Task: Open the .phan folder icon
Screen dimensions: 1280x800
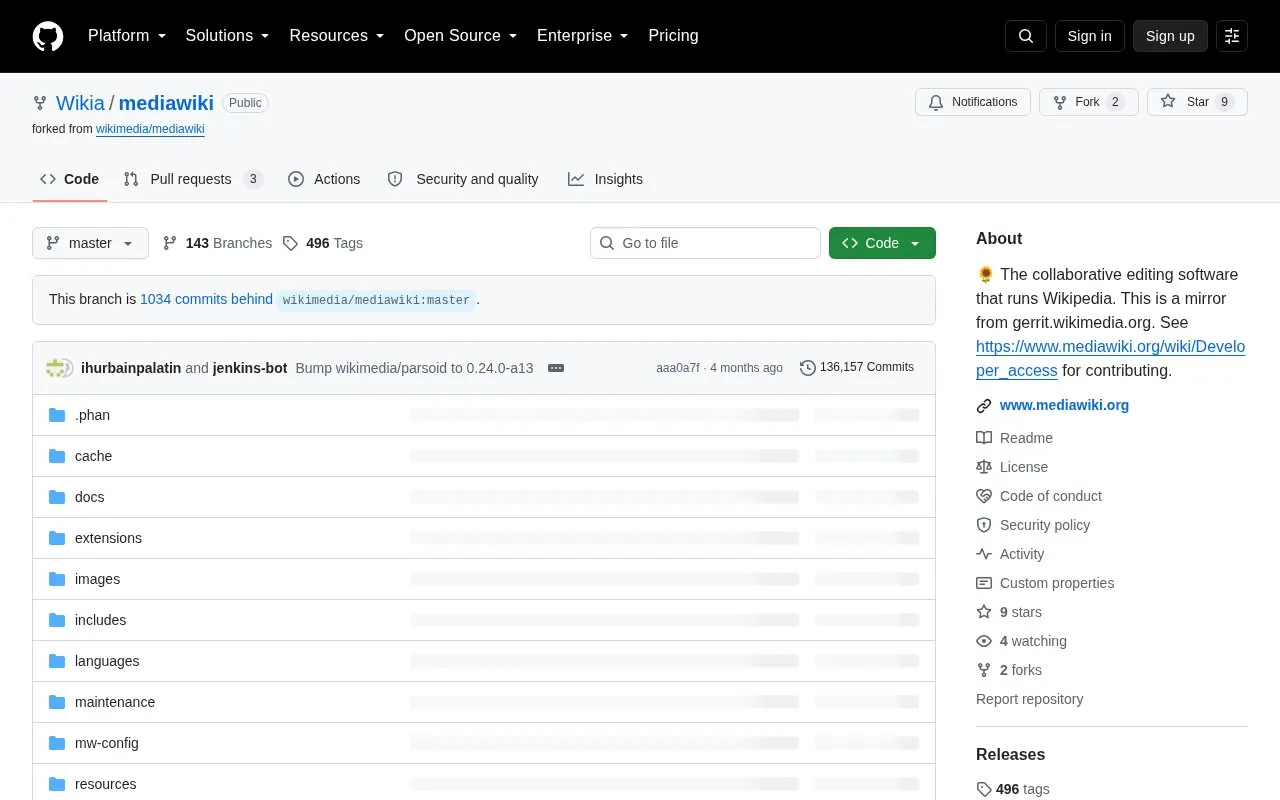Action: coord(57,415)
